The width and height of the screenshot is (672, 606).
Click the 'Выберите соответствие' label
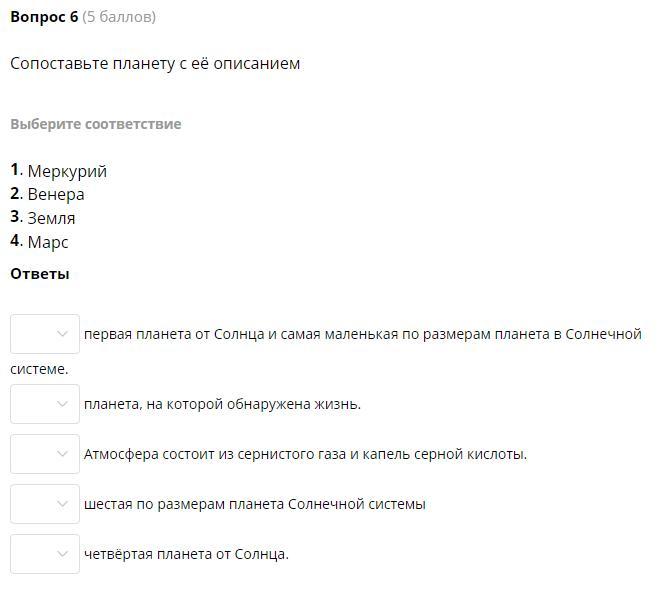96,124
